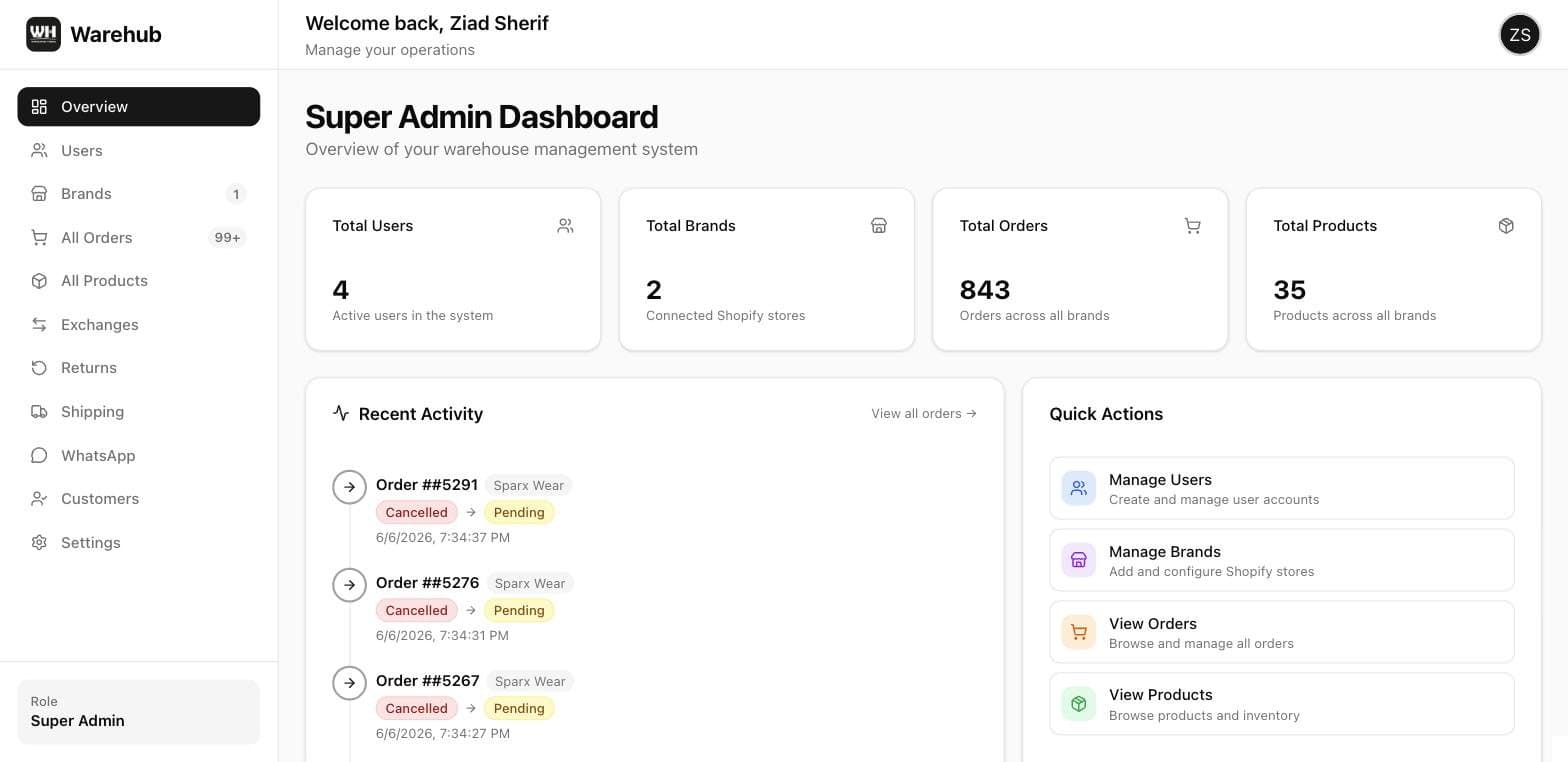Click the Customers person-check icon

coord(39,499)
